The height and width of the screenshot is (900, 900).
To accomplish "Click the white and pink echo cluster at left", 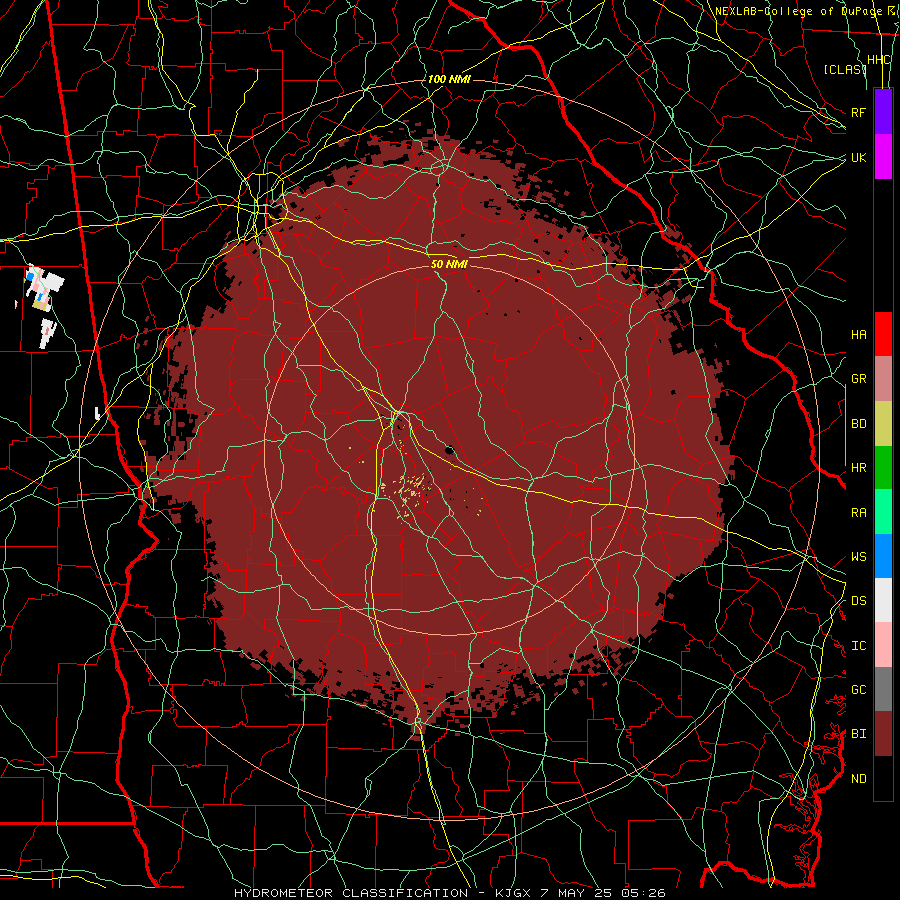I will pyautogui.click(x=43, y=288).
